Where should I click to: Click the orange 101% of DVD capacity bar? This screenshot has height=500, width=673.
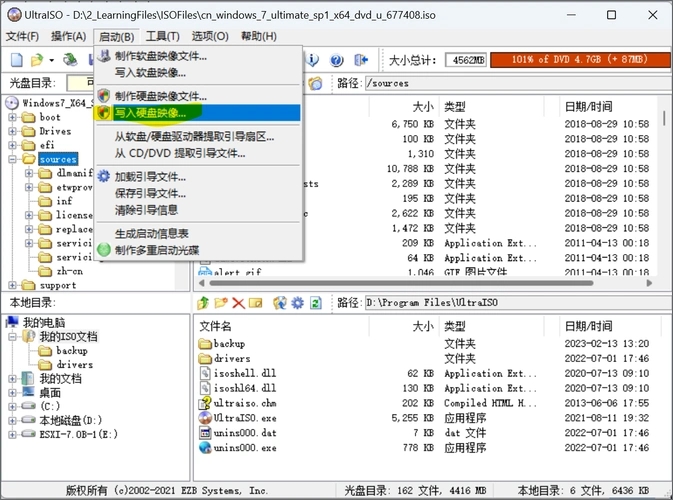(580, 60)
